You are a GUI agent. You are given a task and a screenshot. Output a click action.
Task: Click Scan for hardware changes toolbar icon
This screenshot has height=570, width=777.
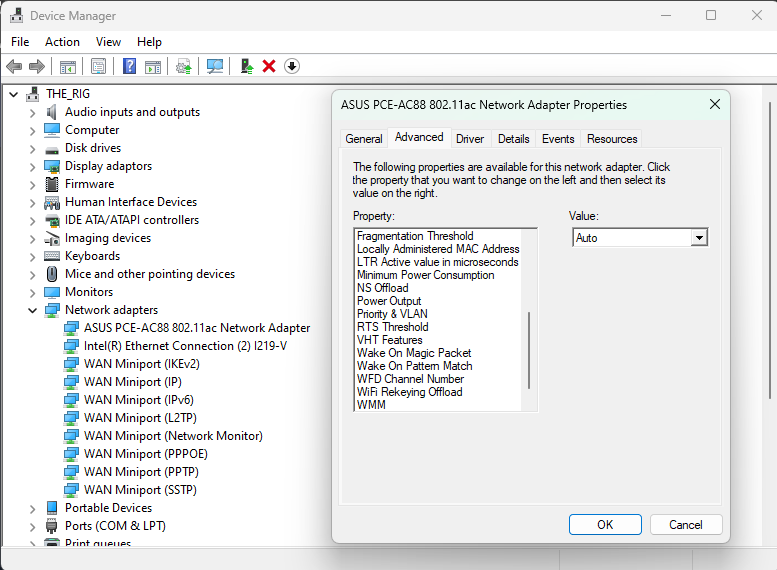tap(215, 66)
